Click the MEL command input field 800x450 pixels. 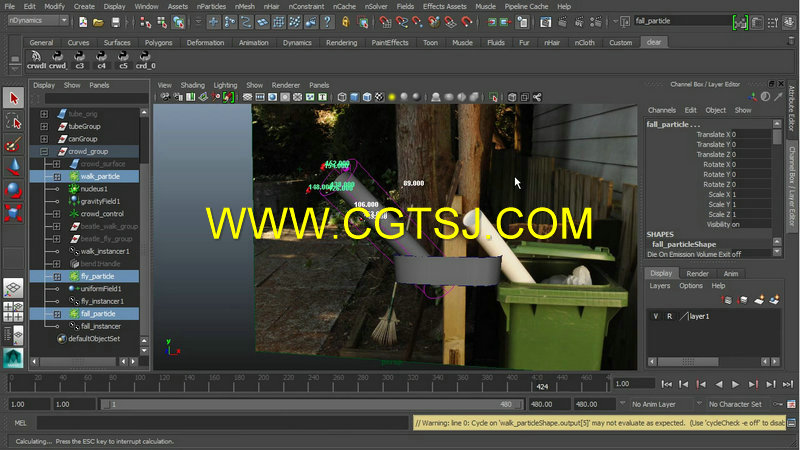click(x=222, y=422)
